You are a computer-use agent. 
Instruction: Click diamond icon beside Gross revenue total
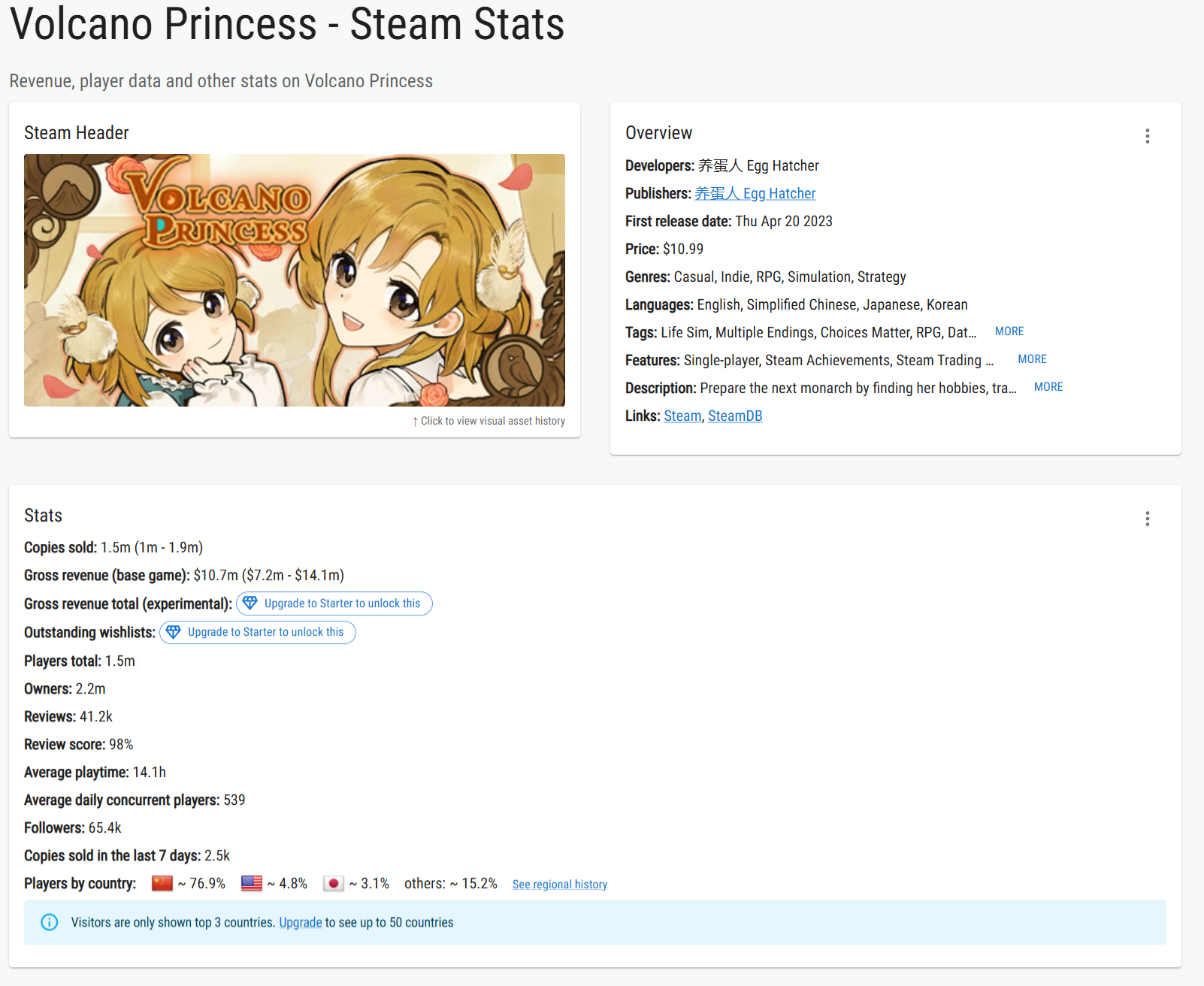click(x=250, y=603)
